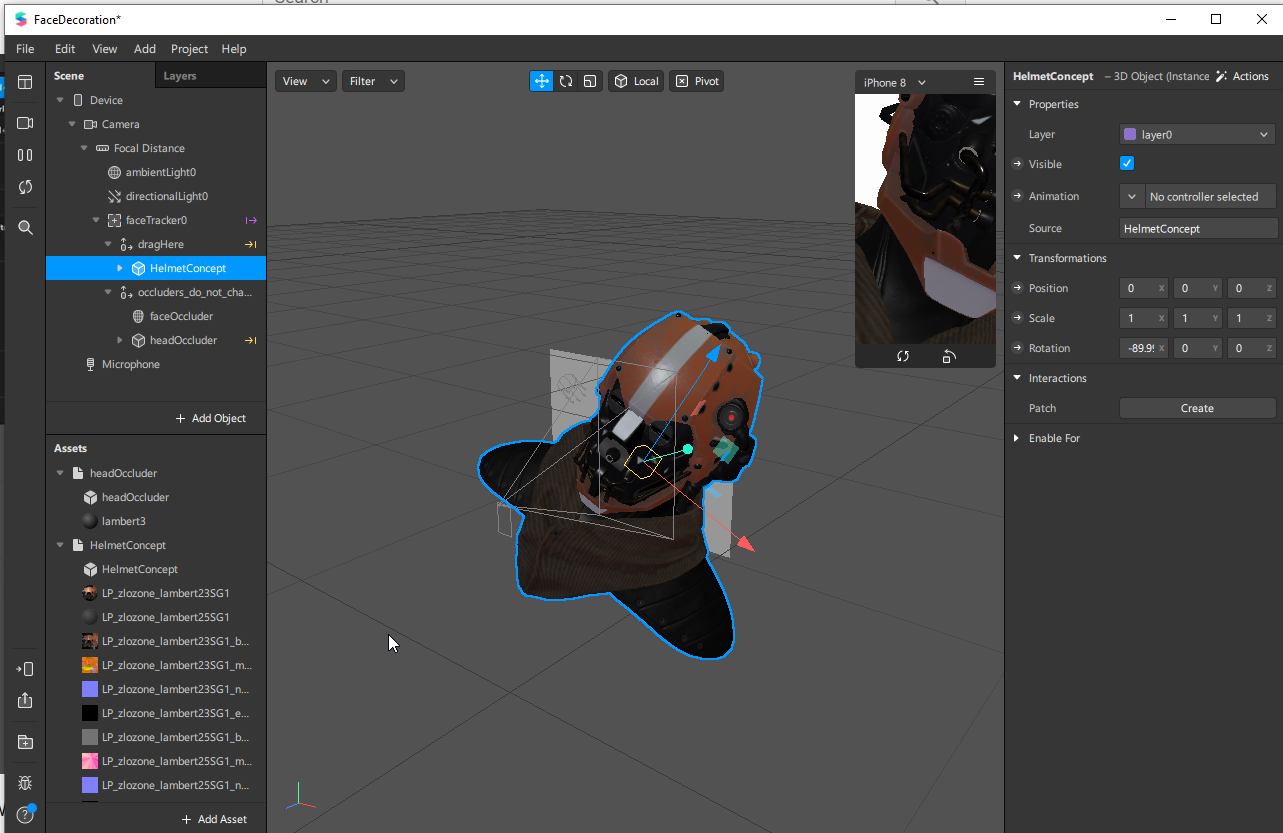Click the layer0 purple color swatch
The image size is (1283, 833).
(x=1130, y=134)
